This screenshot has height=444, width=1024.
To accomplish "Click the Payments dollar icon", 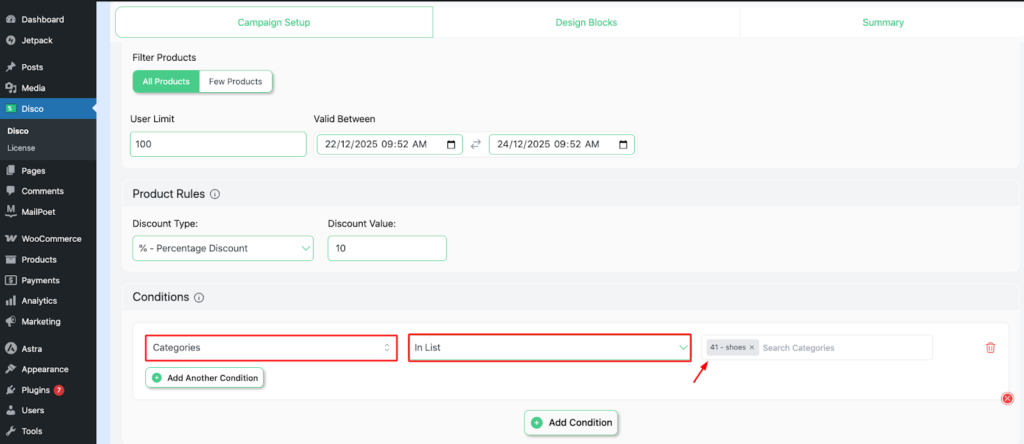I will [10, 281].
